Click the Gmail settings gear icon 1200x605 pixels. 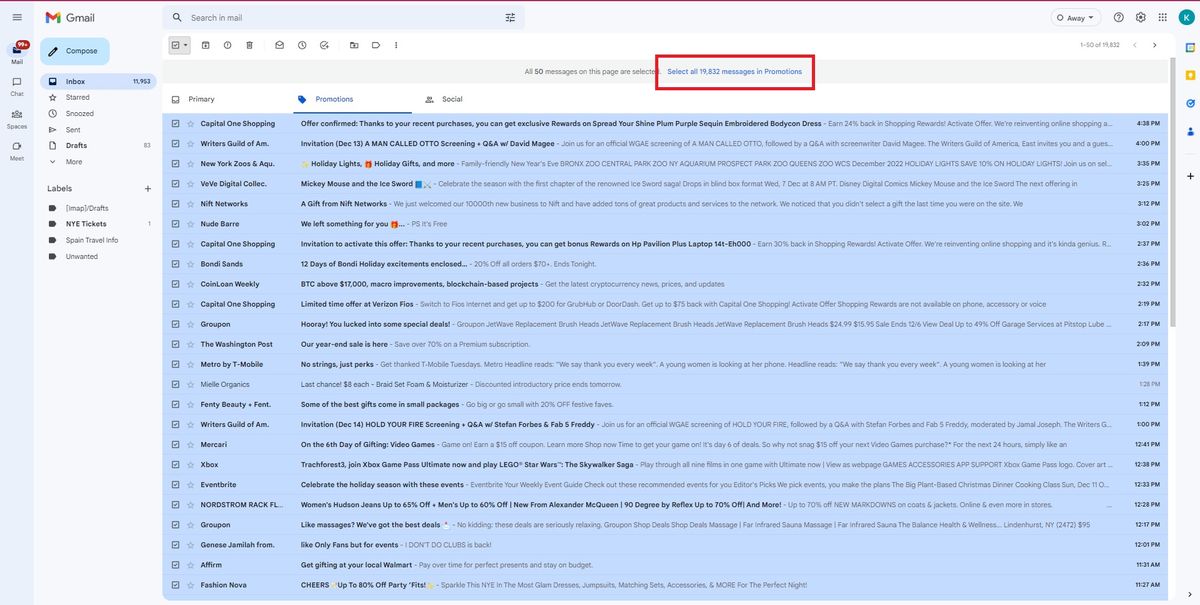tap(1137, 15)
